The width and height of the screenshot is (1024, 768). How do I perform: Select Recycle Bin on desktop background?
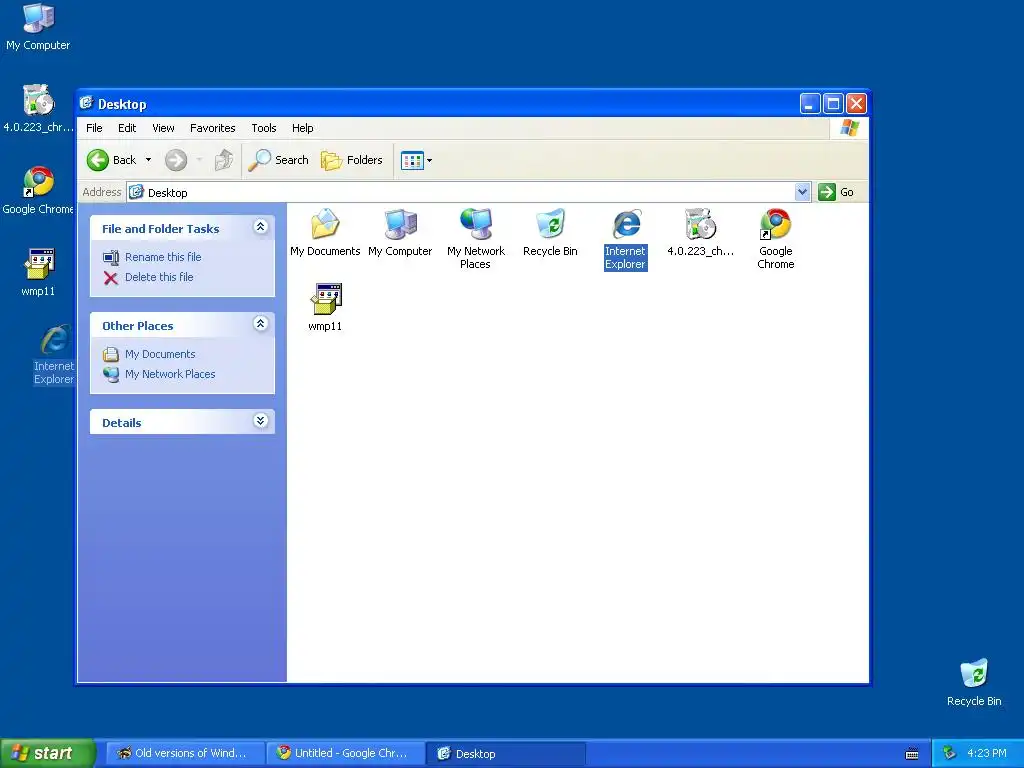tap(974, 682)
